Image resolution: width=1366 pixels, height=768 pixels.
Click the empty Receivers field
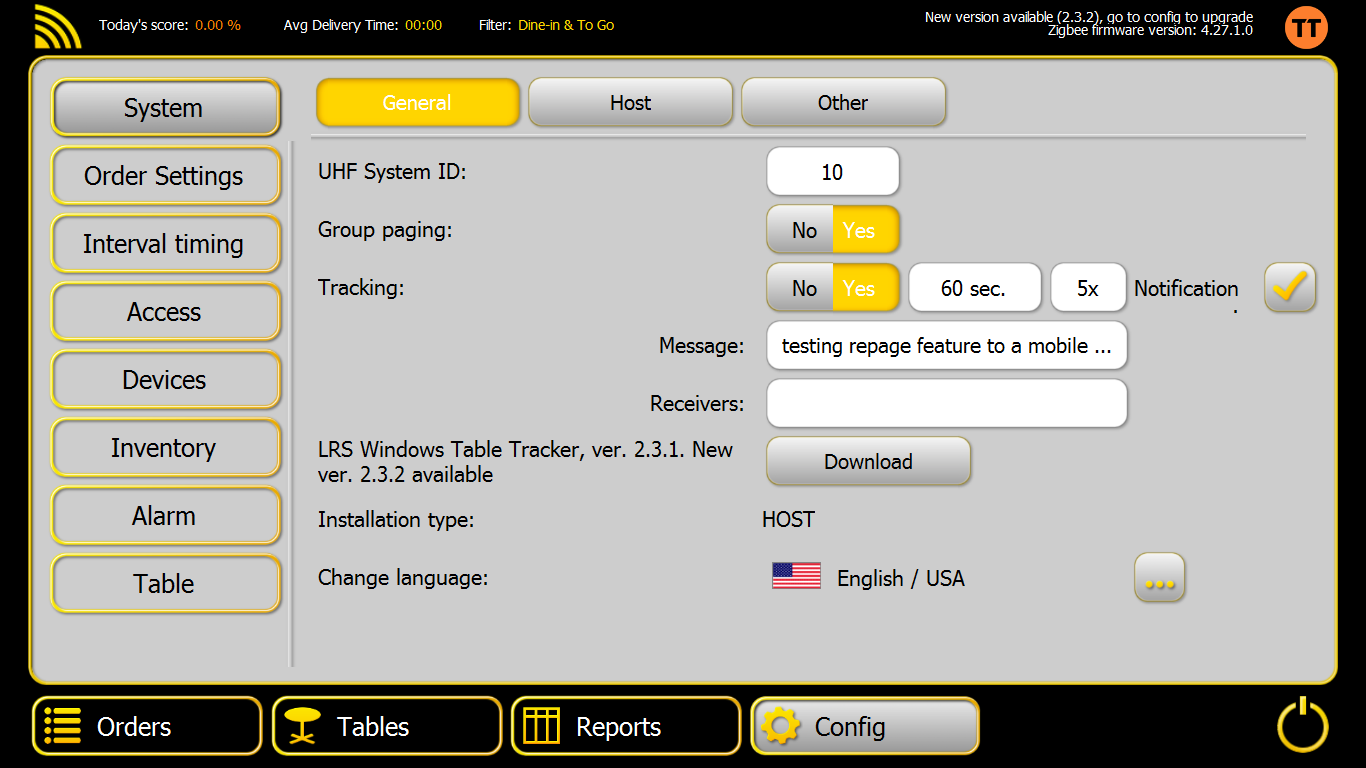947,404
